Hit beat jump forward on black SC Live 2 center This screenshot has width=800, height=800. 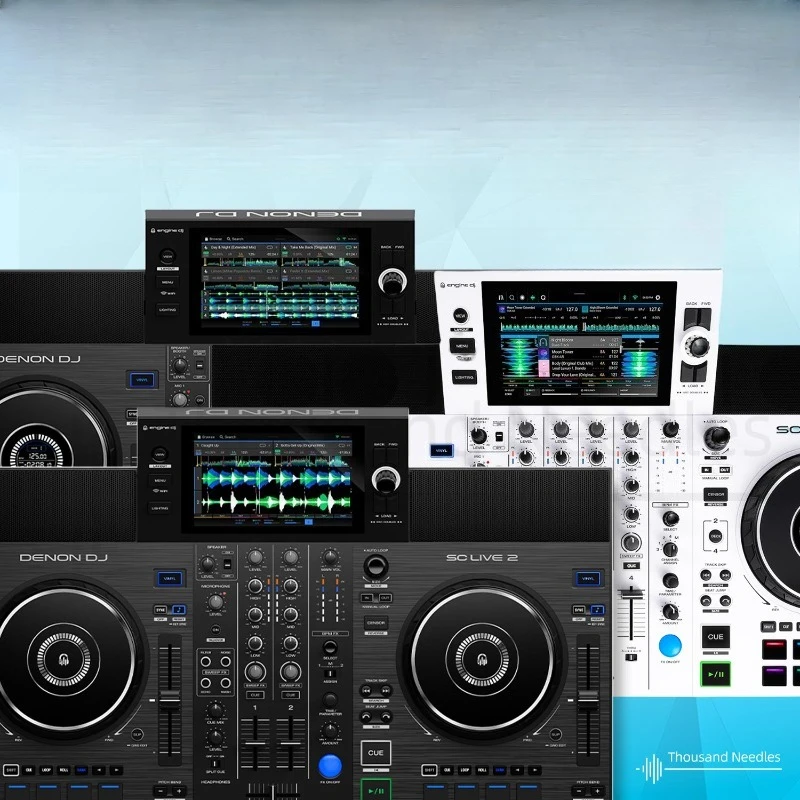(x=386, y=716)
